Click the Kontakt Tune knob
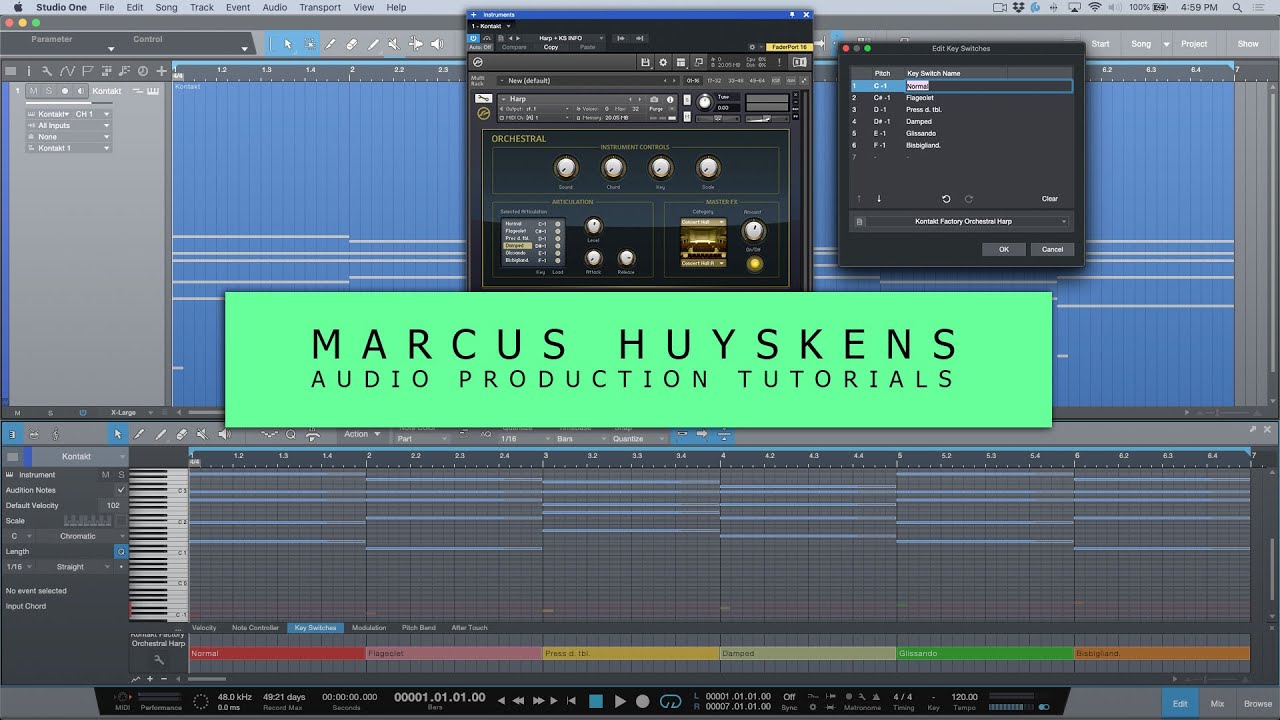 705,102
